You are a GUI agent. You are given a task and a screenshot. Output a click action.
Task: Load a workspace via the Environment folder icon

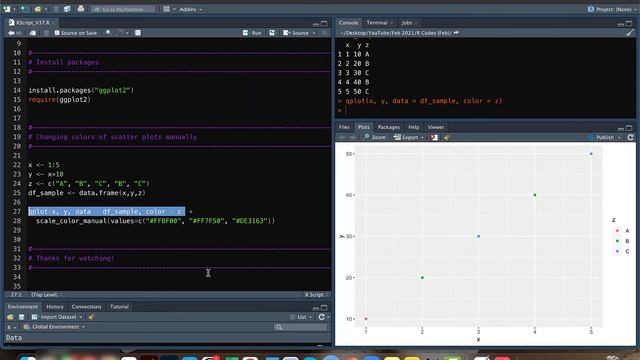click(10, 317)
